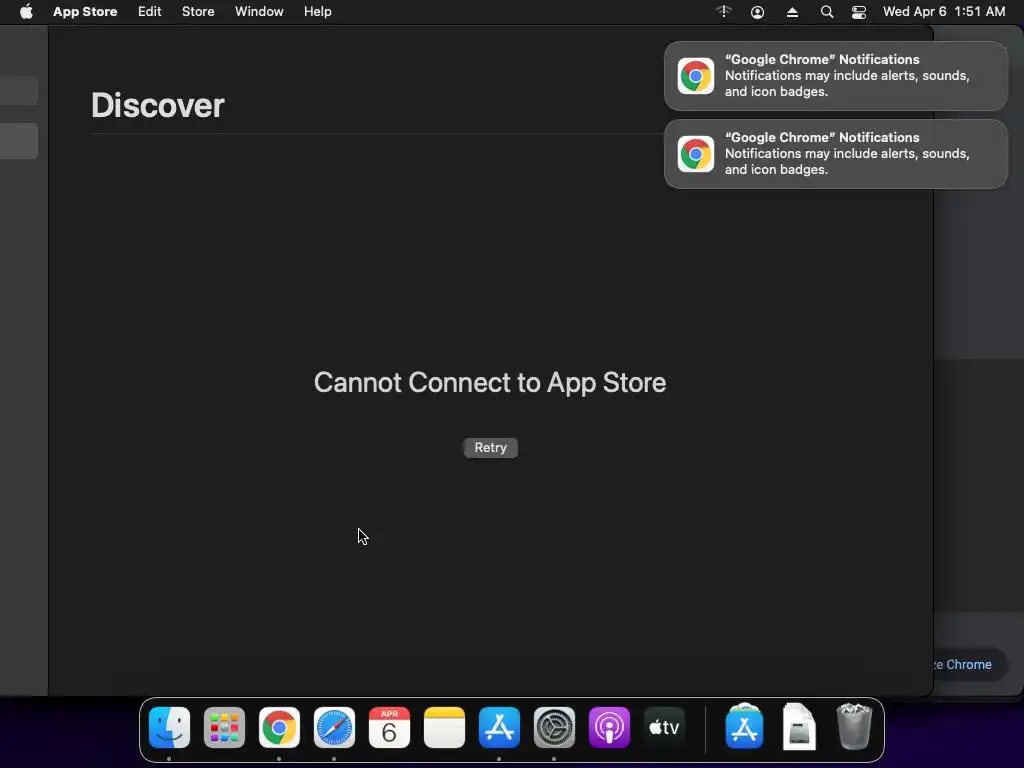The height and width of the screenshot is (768, 1024).
Task: Click the Cannot Connect to App Store message
Action: coord(490,383)
